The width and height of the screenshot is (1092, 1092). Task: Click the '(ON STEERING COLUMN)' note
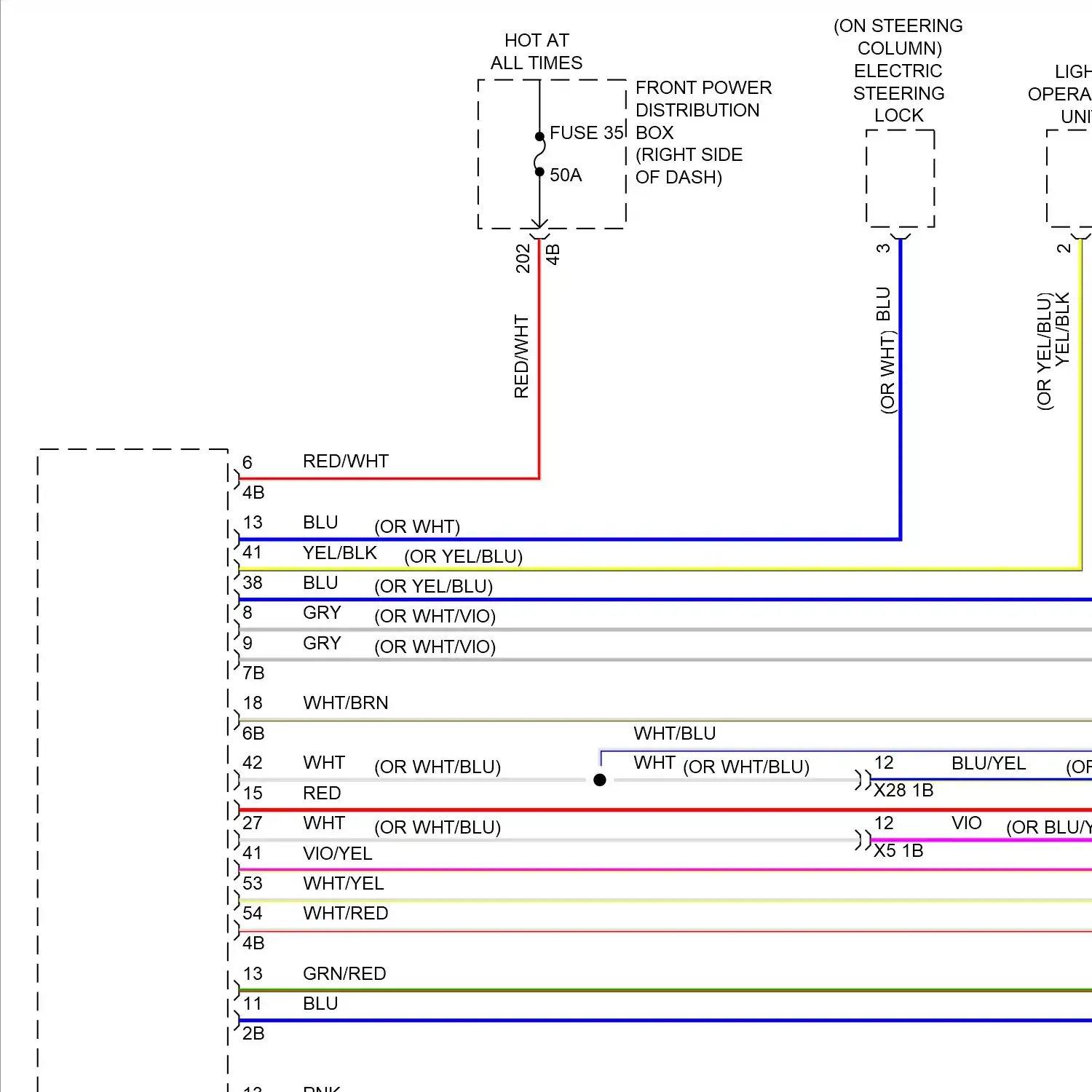click(898, 37)
